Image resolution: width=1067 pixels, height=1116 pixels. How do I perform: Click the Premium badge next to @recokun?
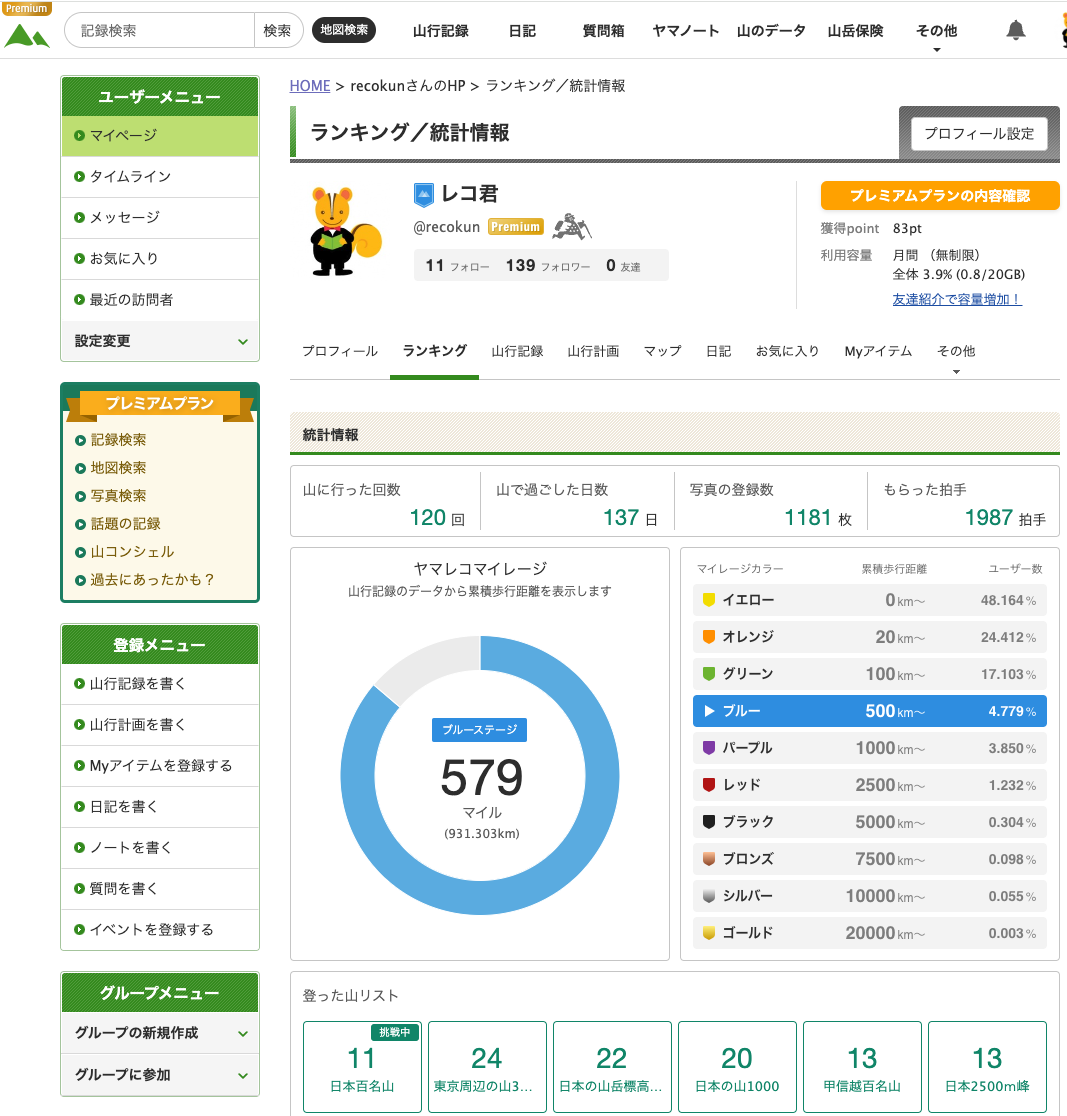tap(515, 226)
